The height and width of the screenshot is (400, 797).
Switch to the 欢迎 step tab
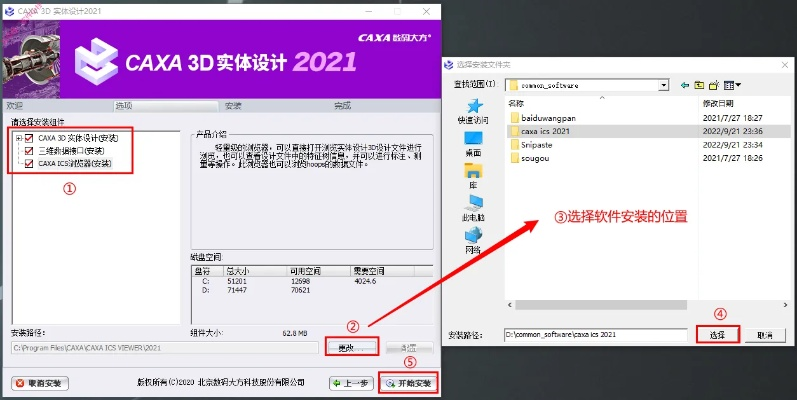pyautogui.click(x=14, y=106)
